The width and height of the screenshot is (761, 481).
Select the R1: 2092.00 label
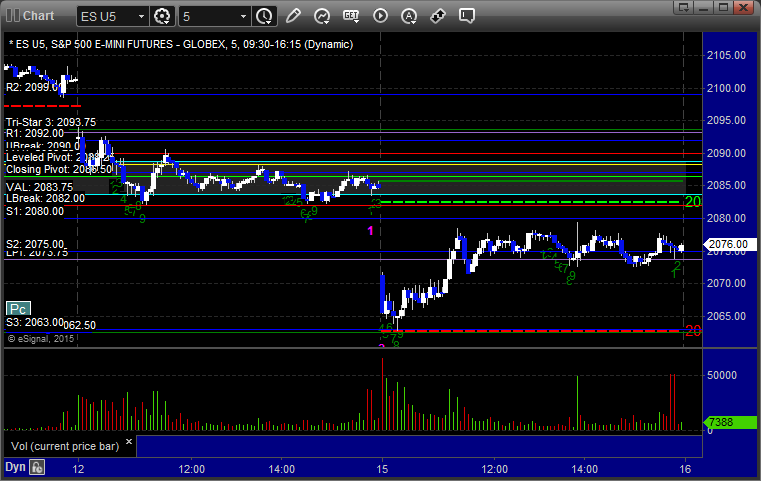[35, 133]
